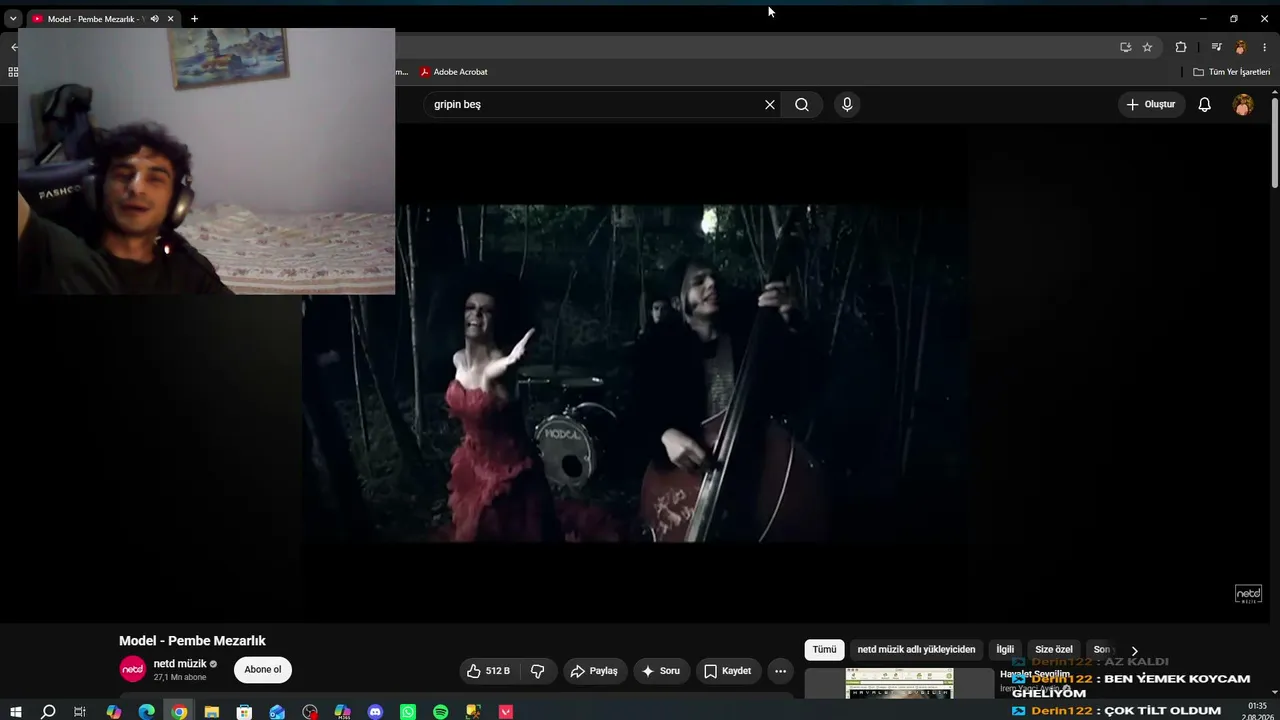Click the Oluştur create button
Image resolution: width=1280 pixels, height=720 pixels.
coord(1151,104)
